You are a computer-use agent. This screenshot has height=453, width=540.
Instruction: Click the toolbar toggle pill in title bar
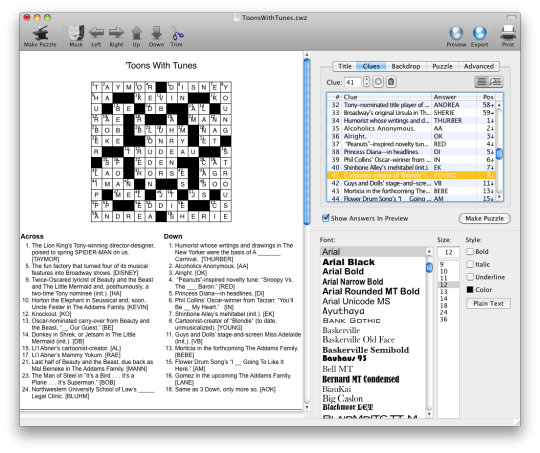[x=511, y=17]
